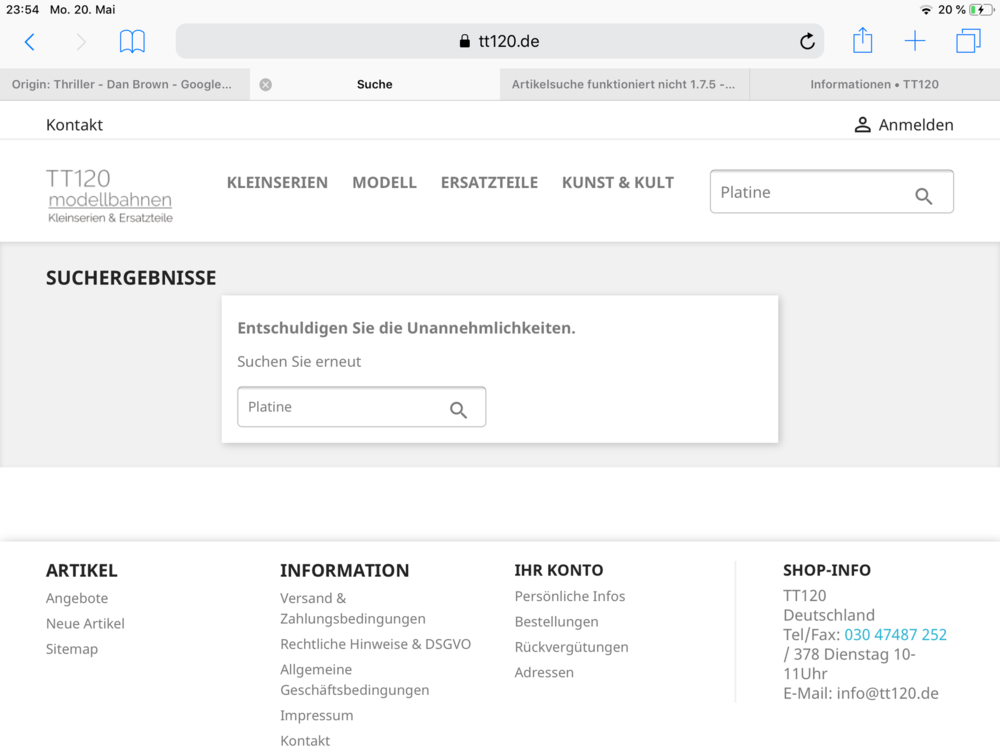Click the ARTIKEL footer heading

point(82,571)
